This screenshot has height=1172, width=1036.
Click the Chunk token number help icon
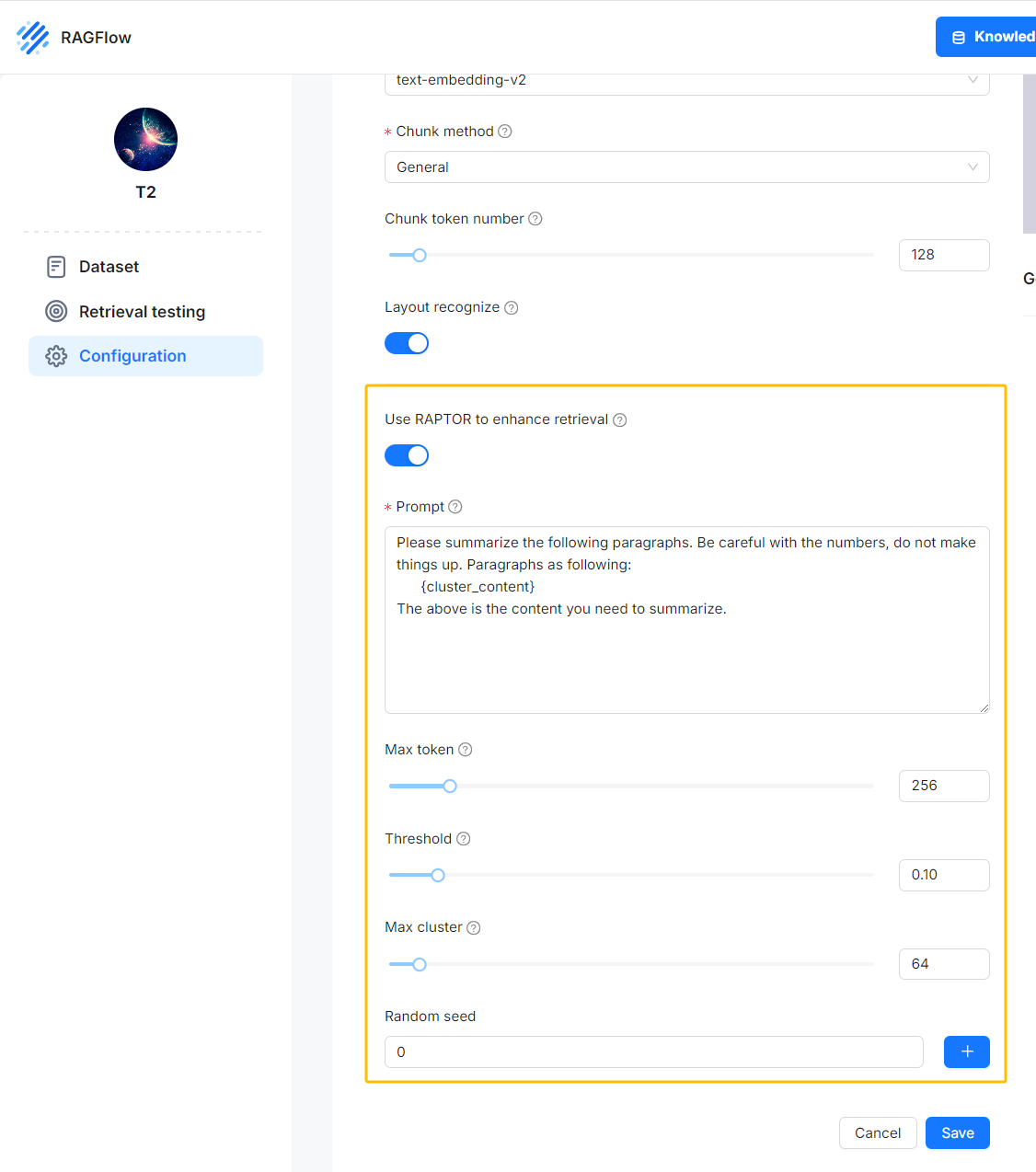point(535,219)
